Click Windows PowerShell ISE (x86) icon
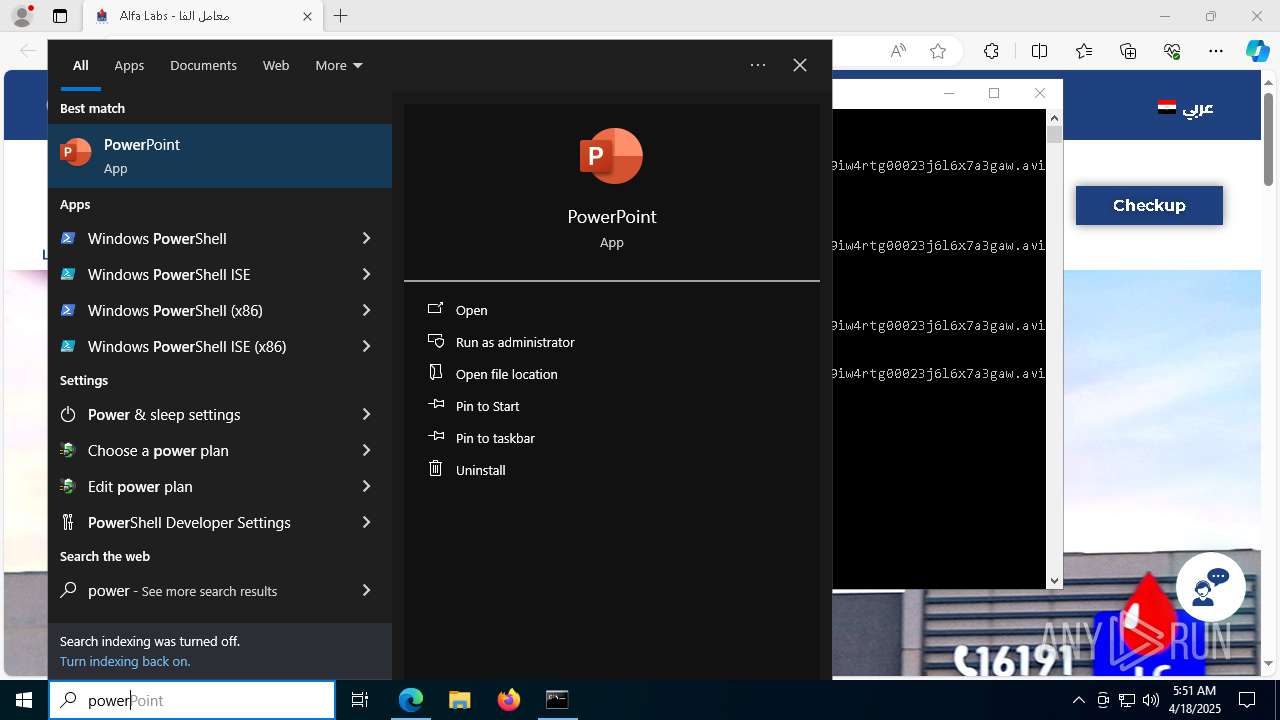This screenshot has height=720, width=1280. (68, 346)
